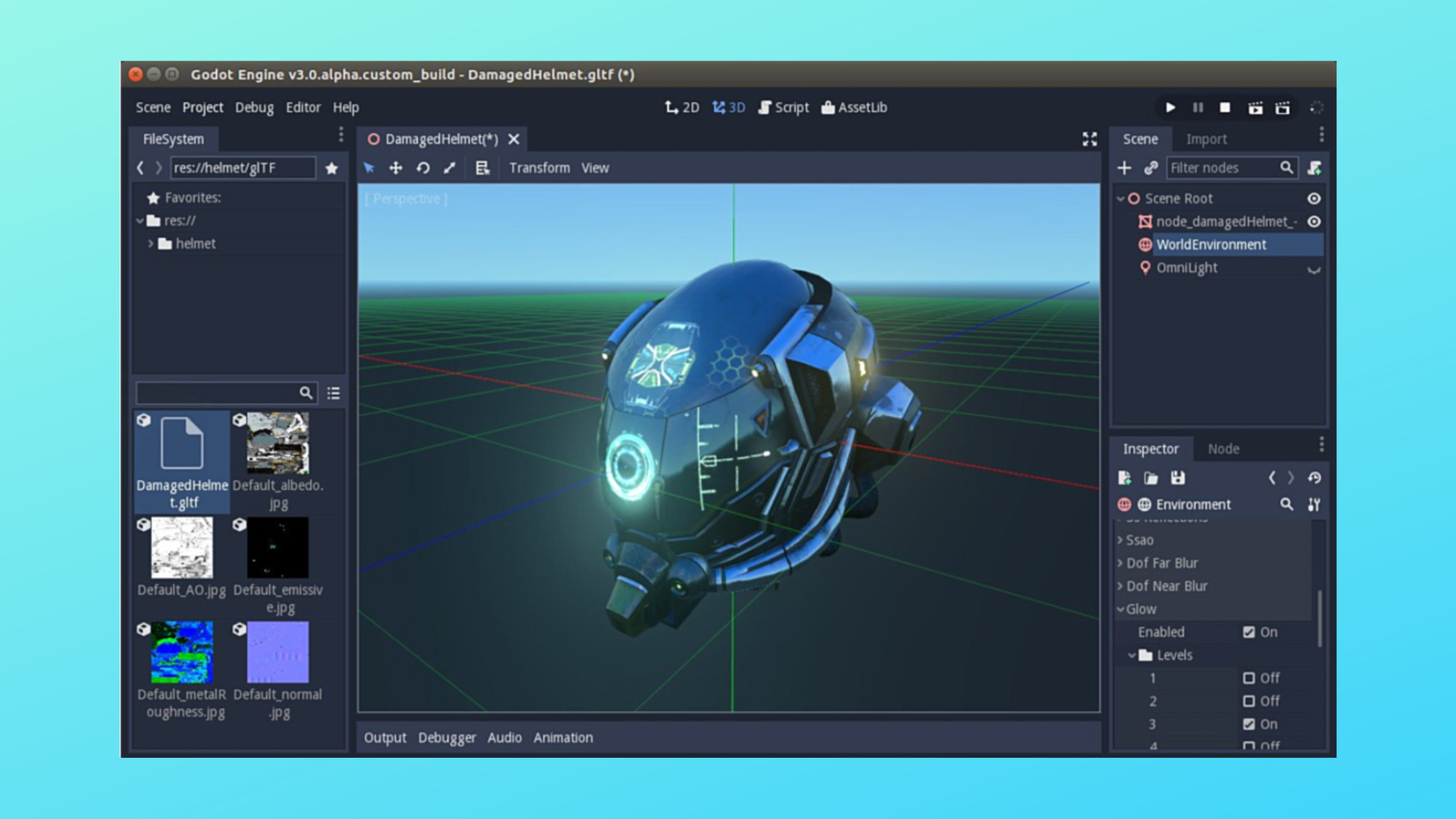Disable the Glow Enabled checkbox
The width and height of the screenshot is (1456, 819).
(1248, 632)
